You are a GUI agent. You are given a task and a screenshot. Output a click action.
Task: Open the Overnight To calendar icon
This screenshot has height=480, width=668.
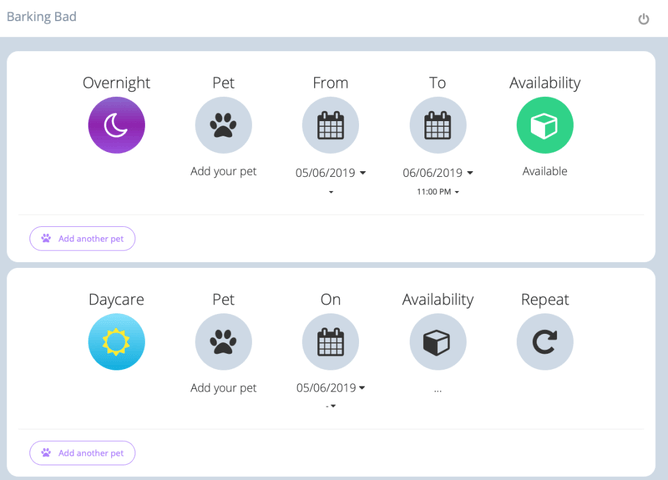pos(438,125)
